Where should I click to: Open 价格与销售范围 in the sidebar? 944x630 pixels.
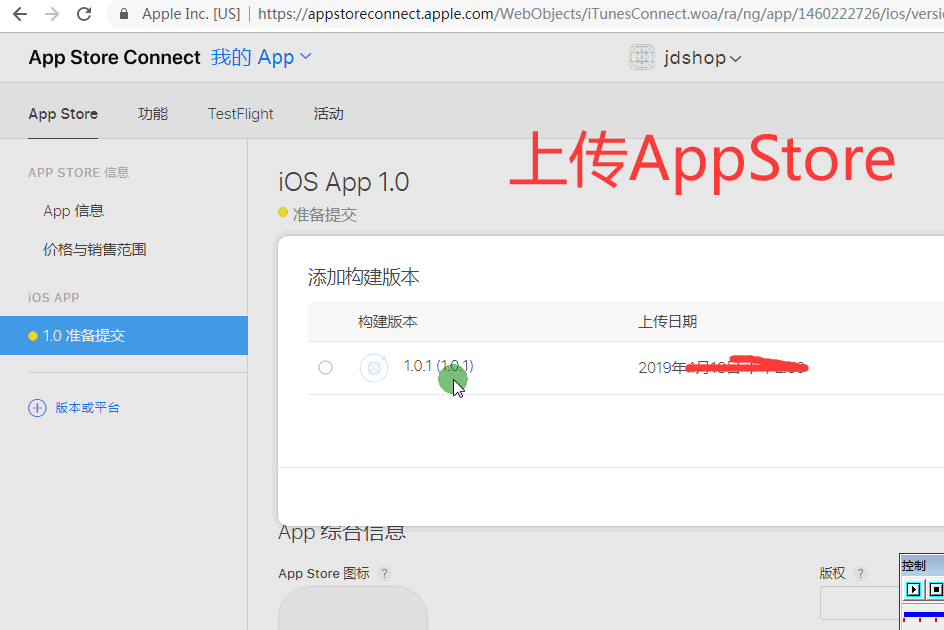pyautogui.click(x=95, y=249)
